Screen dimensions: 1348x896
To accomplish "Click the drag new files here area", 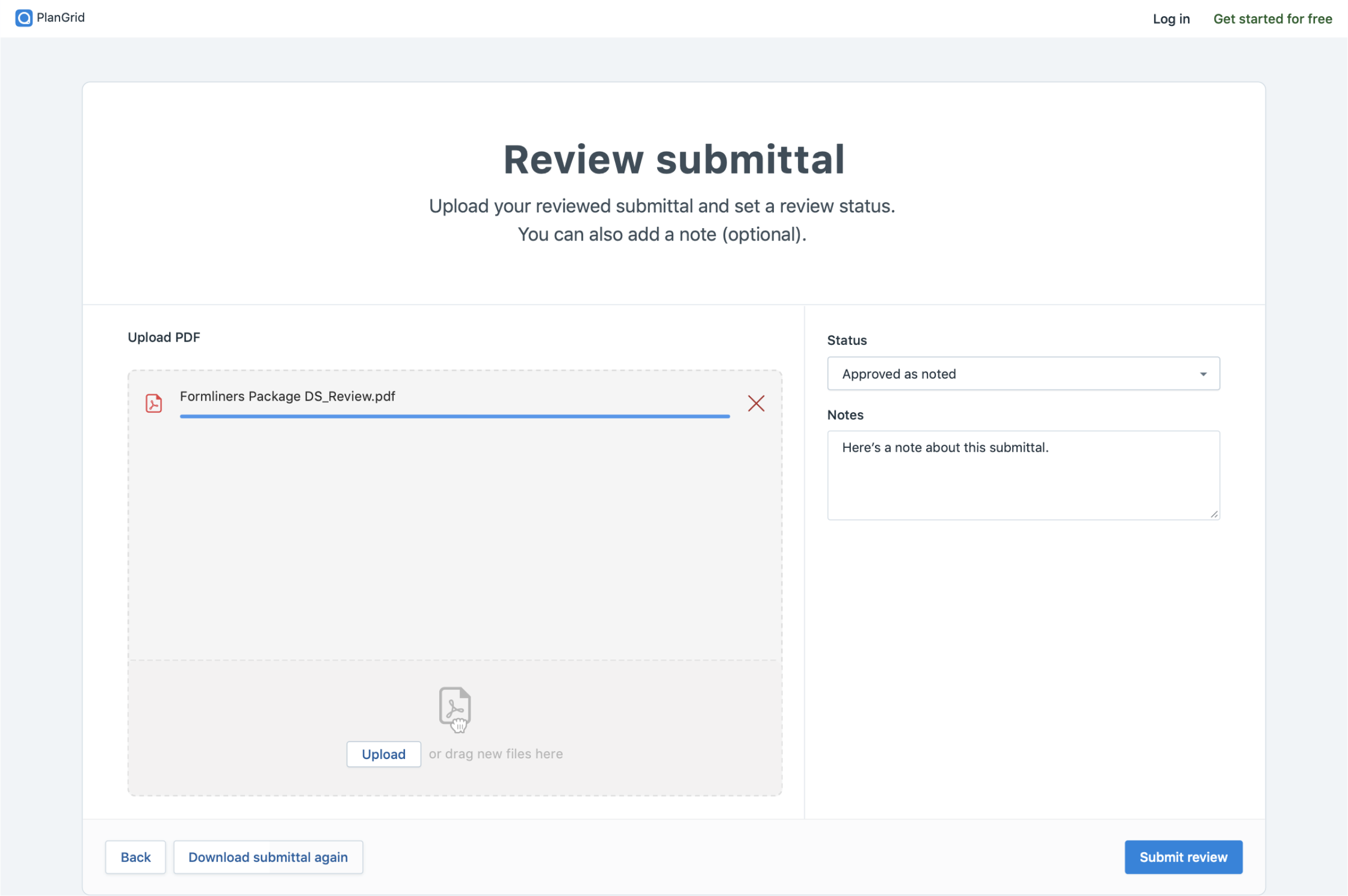I will 495,753.
